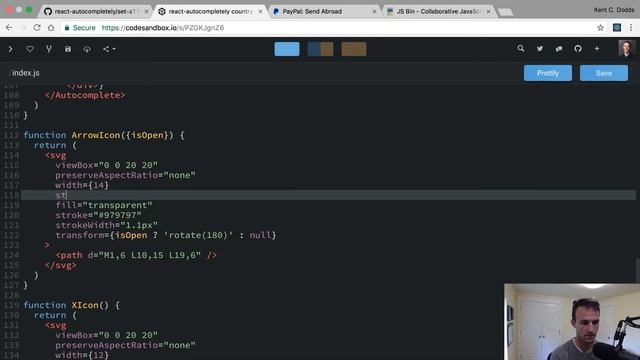Click the width={14} code line
The height and width of the screenshot is (360, 640).
82,185
